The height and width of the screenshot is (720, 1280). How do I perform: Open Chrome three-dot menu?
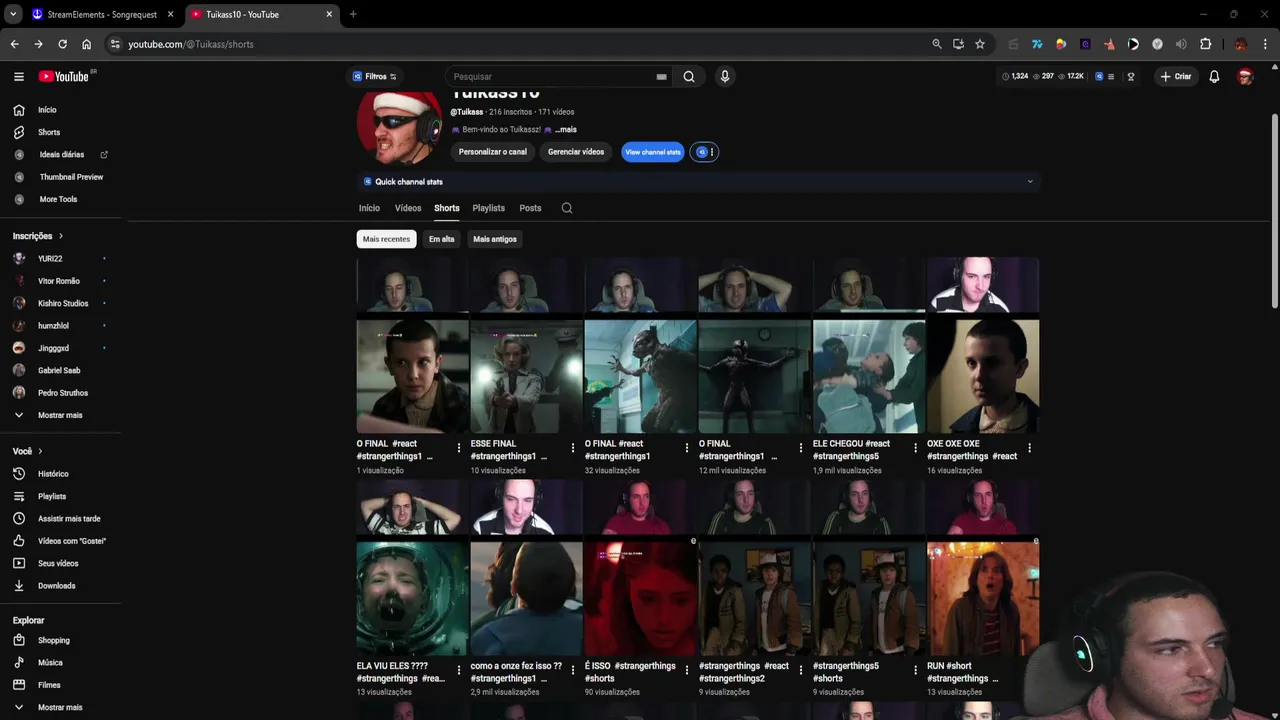coord(1265,44)
